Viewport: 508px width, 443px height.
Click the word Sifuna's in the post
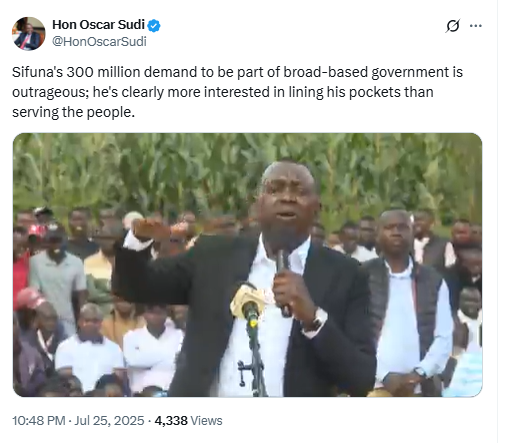click(x=37, y=72)
